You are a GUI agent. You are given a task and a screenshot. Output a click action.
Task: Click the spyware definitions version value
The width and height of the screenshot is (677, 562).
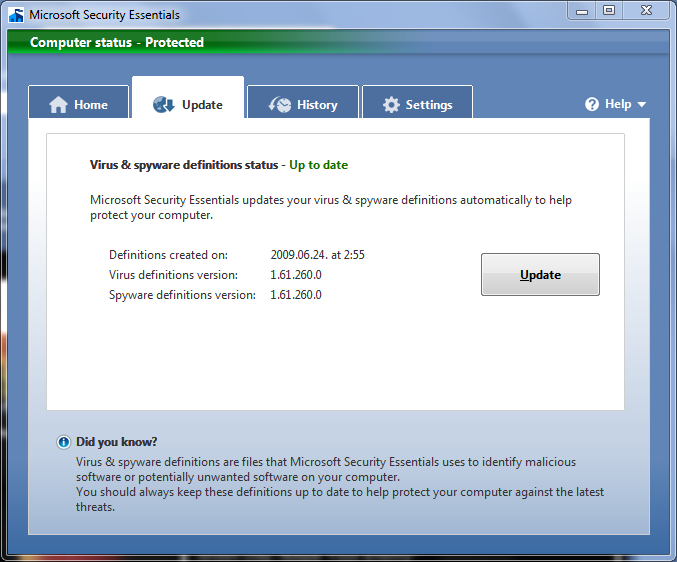click(x=296, y=295)
